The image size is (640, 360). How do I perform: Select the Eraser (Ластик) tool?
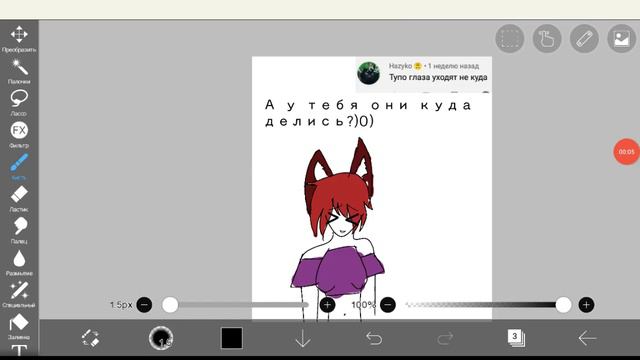click(x=19, y=199)
